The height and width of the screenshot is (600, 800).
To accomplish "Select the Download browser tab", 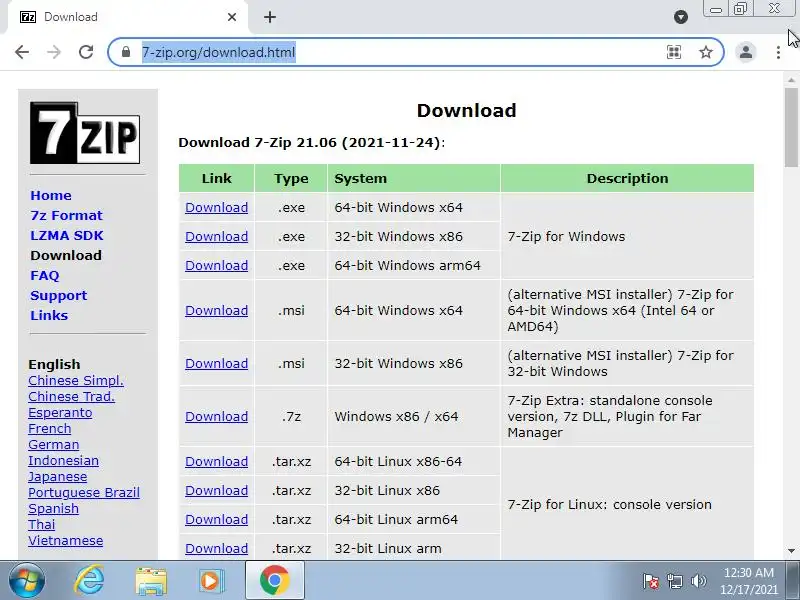I will tap(128, 17).
